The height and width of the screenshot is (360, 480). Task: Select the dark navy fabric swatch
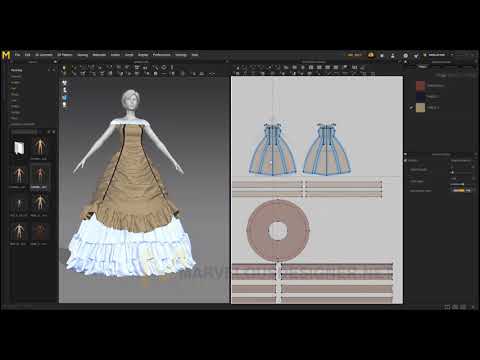click(x=421, y=97)
